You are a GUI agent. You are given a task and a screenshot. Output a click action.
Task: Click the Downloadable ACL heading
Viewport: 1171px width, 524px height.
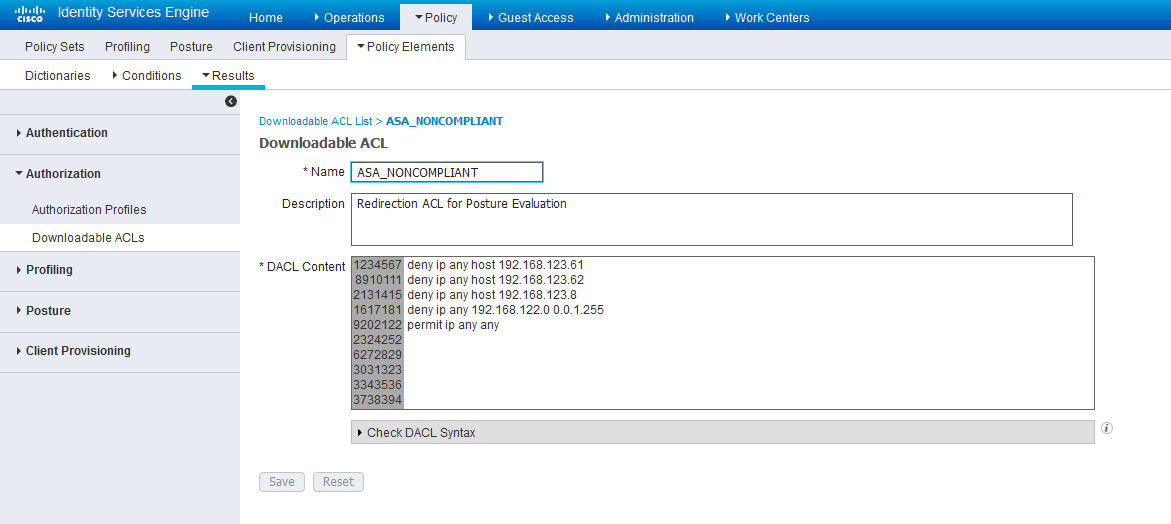[323, 143]
